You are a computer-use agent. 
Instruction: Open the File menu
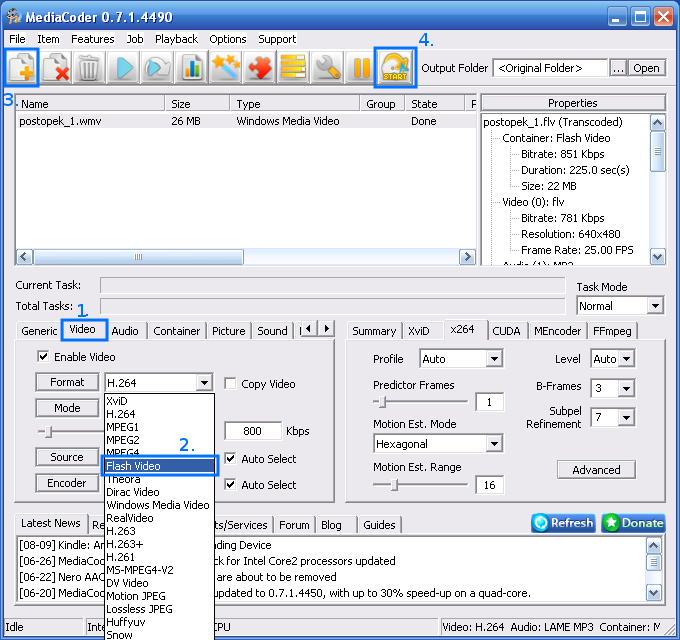tap(17, 39)
